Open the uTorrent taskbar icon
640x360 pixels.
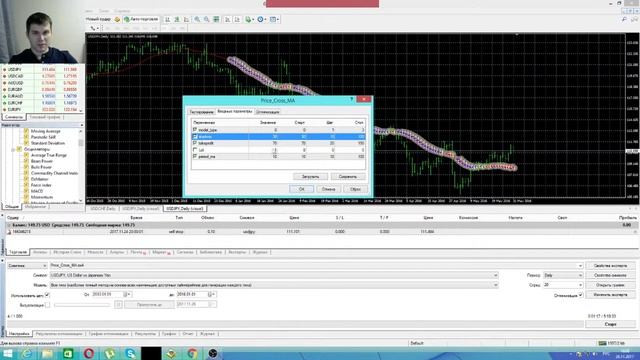109,353
